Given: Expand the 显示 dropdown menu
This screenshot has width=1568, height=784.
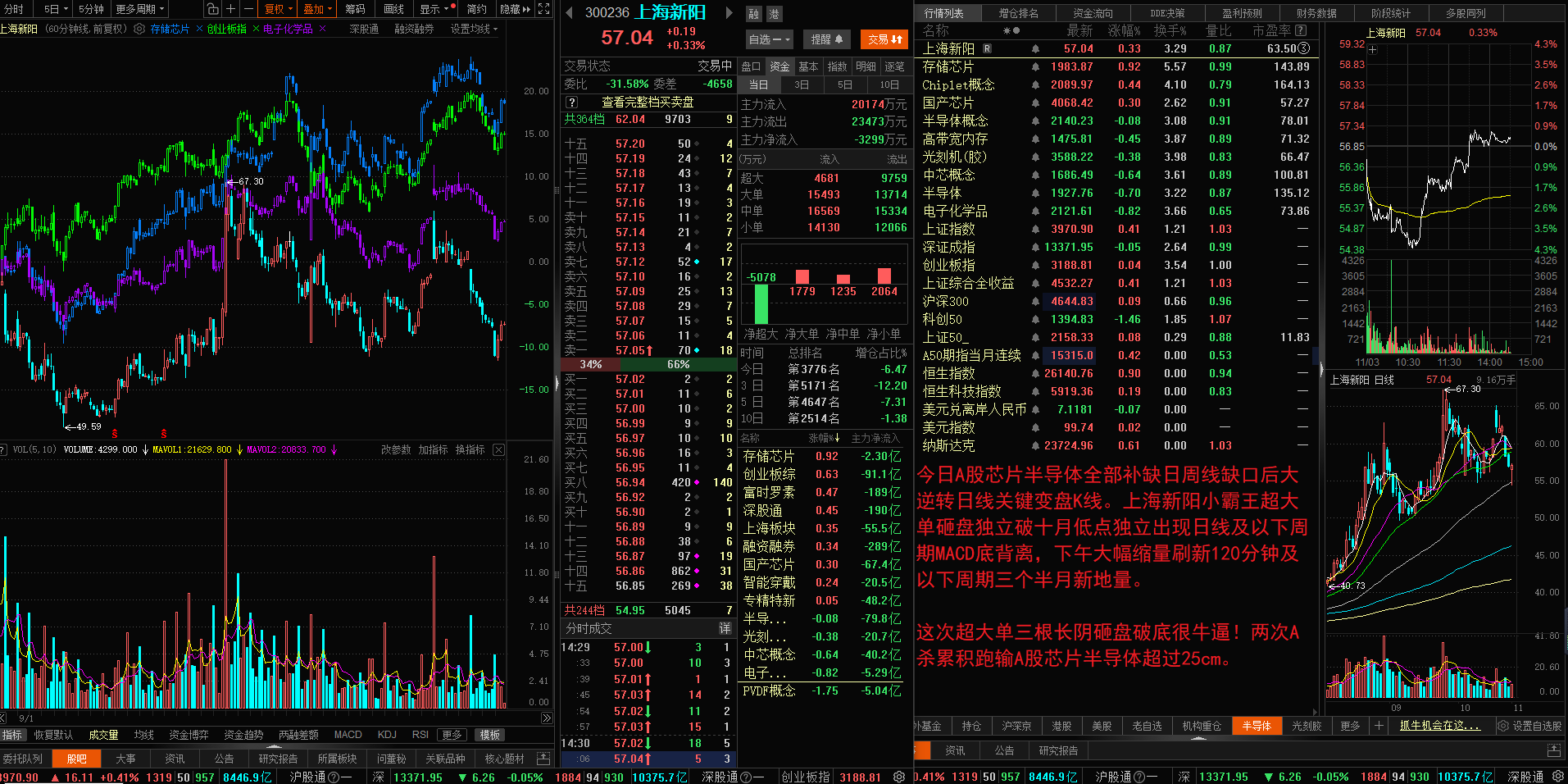Looking at the screenshot, I should click(x=434, y=9).
